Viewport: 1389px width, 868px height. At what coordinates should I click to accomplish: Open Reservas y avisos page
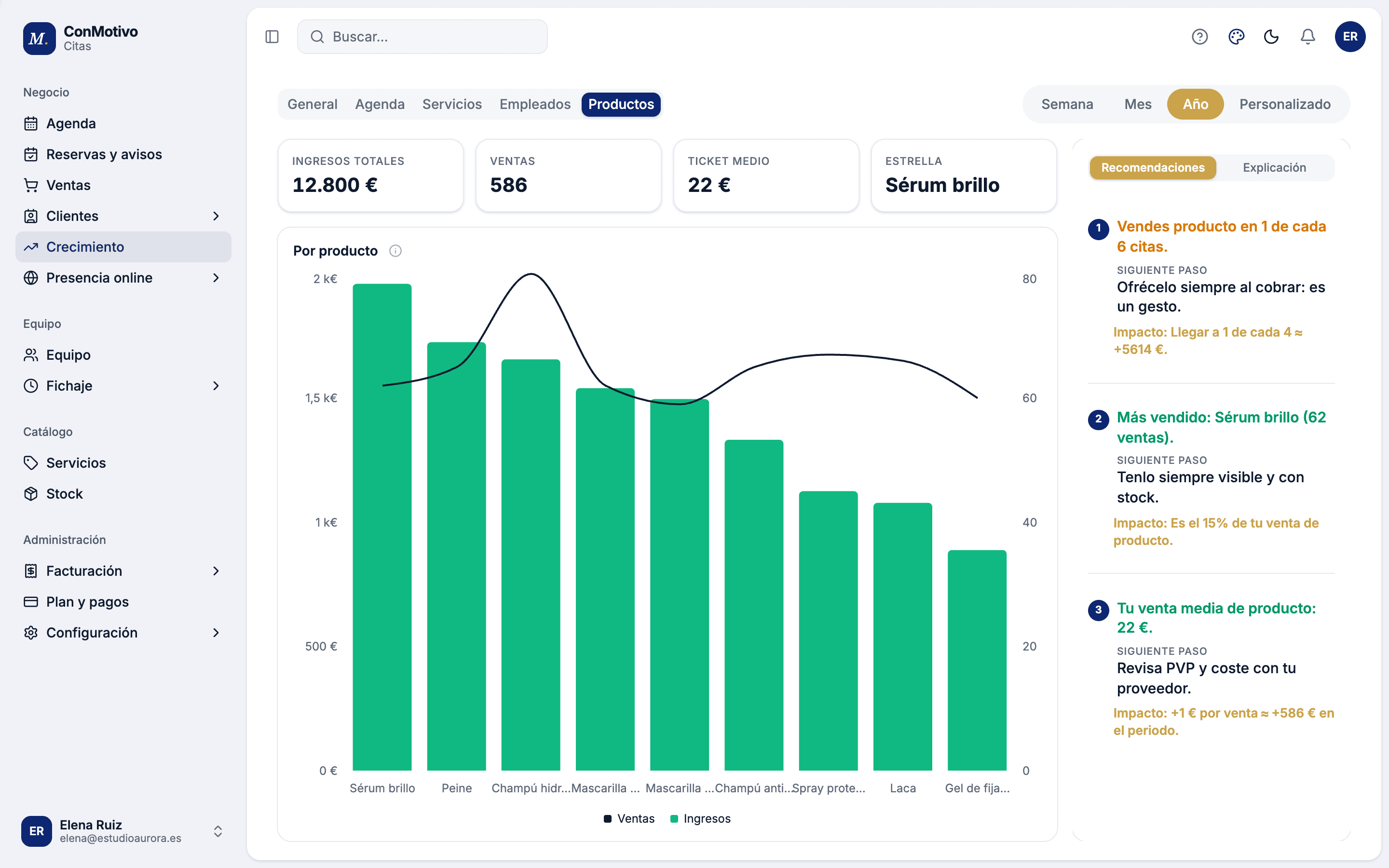click(123, 154)
